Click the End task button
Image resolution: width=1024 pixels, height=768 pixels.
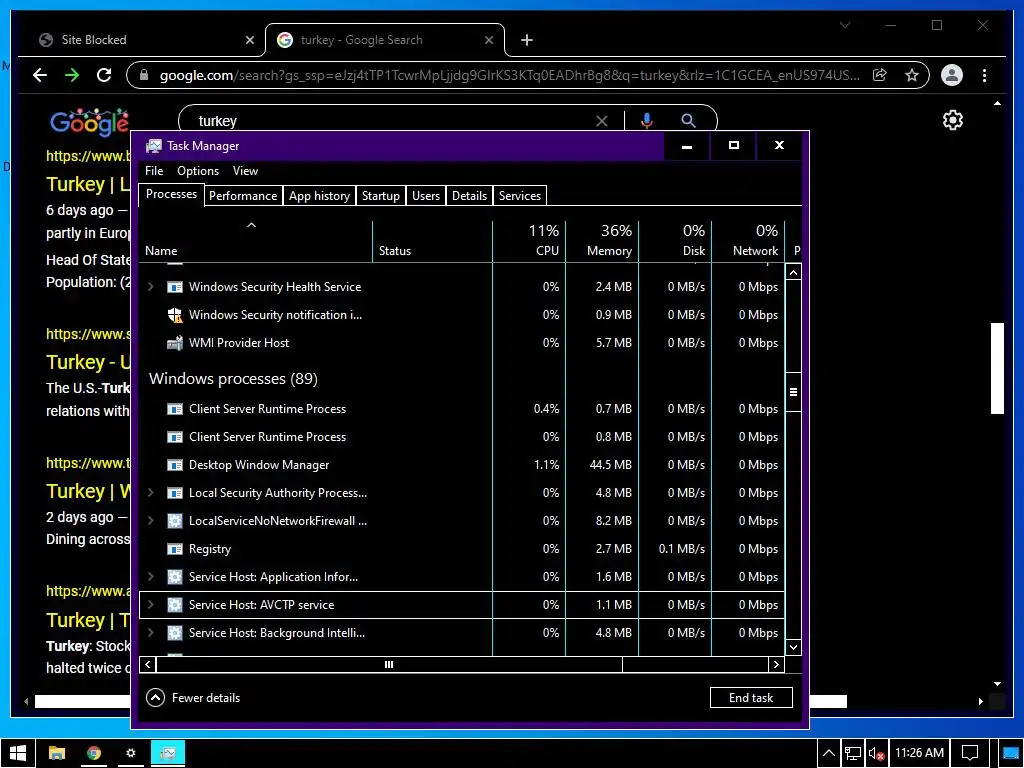(x=751, y=698)
